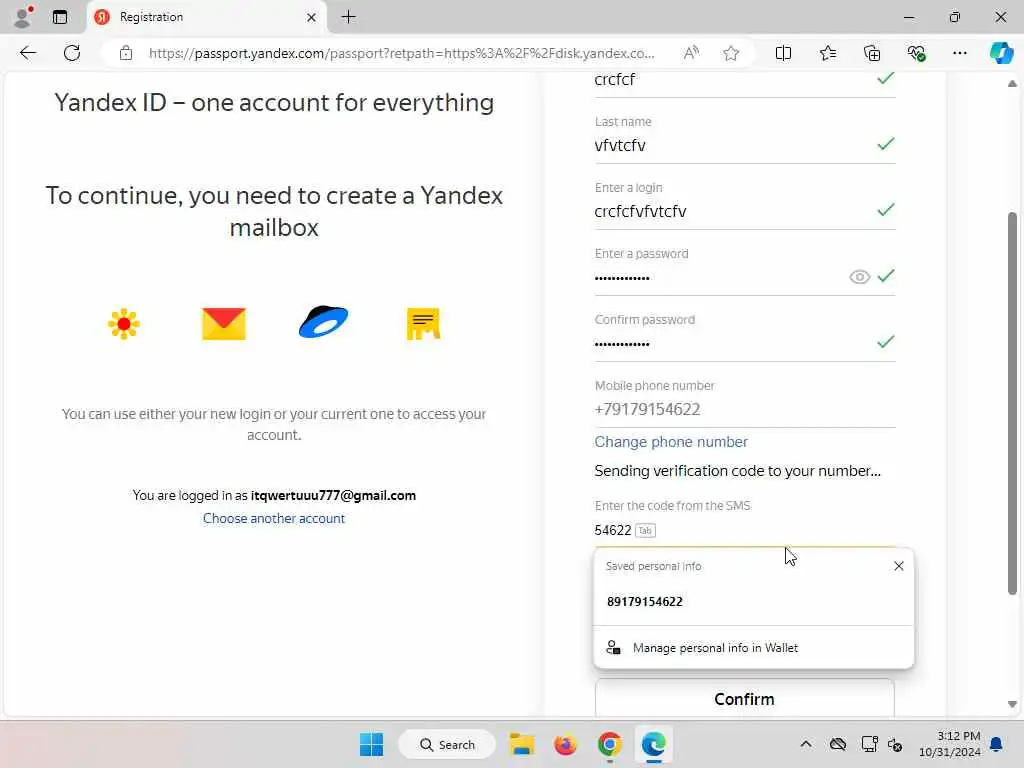The image size is (1024, 768).
Task: Show password with the eye icon
Action: 859,277
